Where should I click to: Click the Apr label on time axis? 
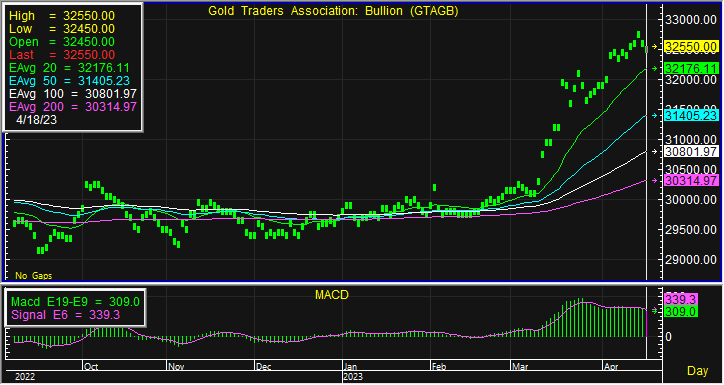click(x=611, y=367)
